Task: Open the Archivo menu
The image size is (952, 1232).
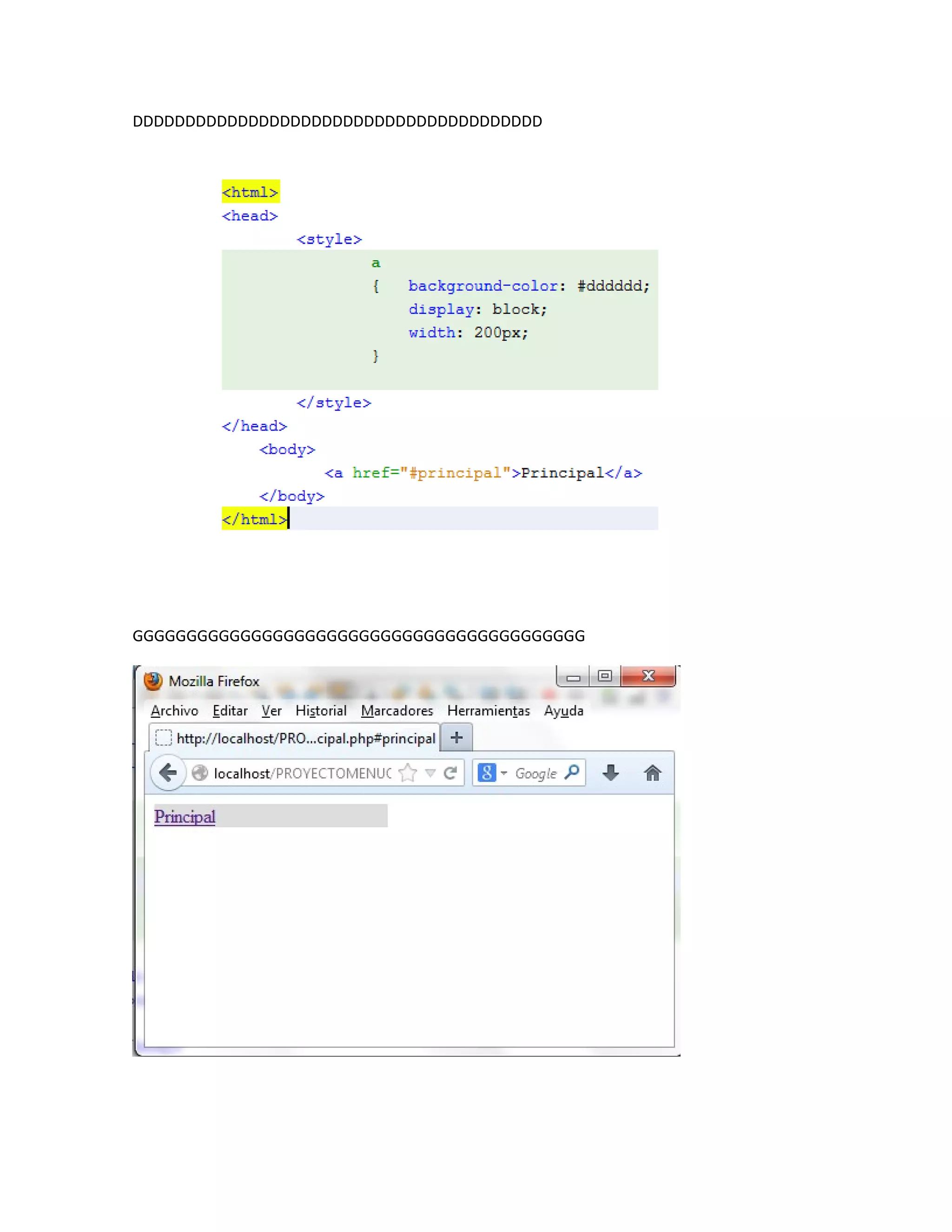Action: 174,711
